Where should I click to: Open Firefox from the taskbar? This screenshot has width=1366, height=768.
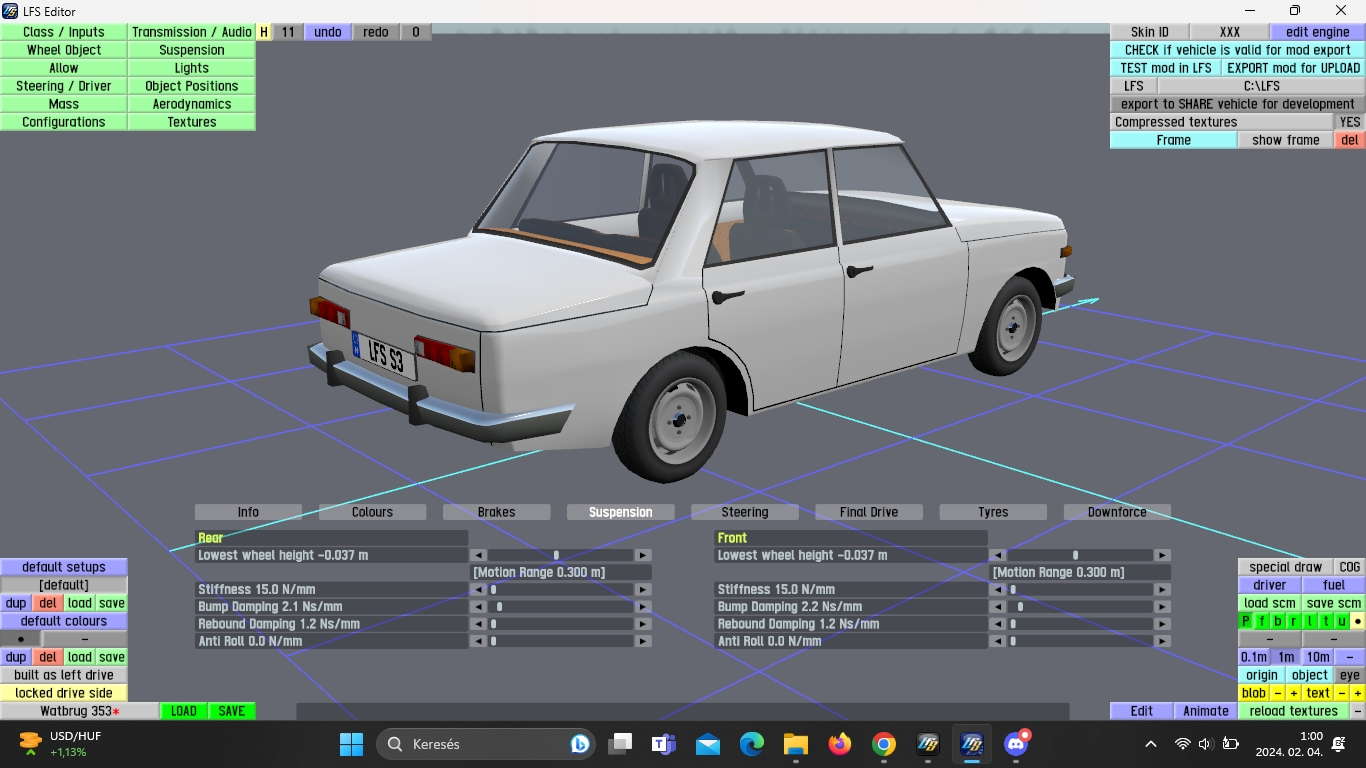pyautogui.click(x=839, y=744)
